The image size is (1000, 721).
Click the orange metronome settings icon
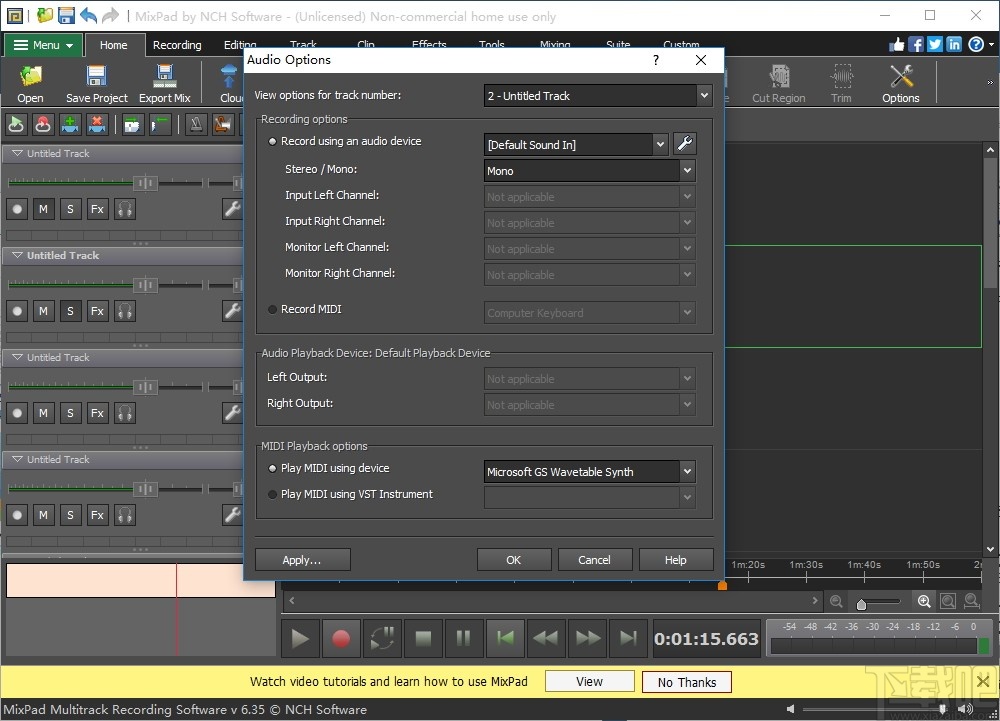[x=223, y=124]
